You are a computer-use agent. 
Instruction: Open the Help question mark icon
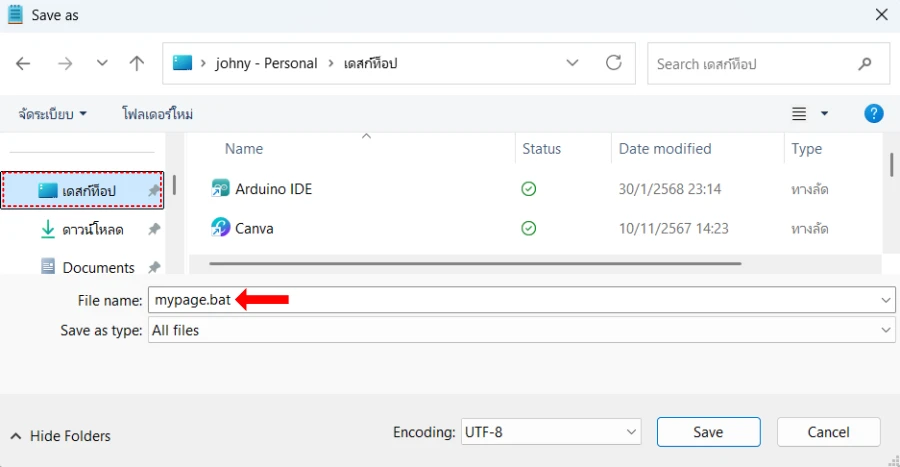pos(873,114)
